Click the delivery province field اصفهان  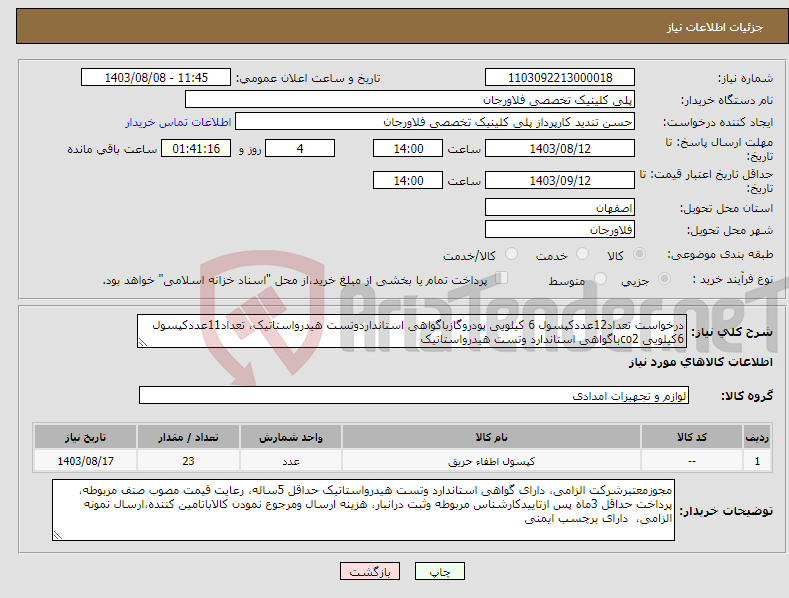[560, 207]
